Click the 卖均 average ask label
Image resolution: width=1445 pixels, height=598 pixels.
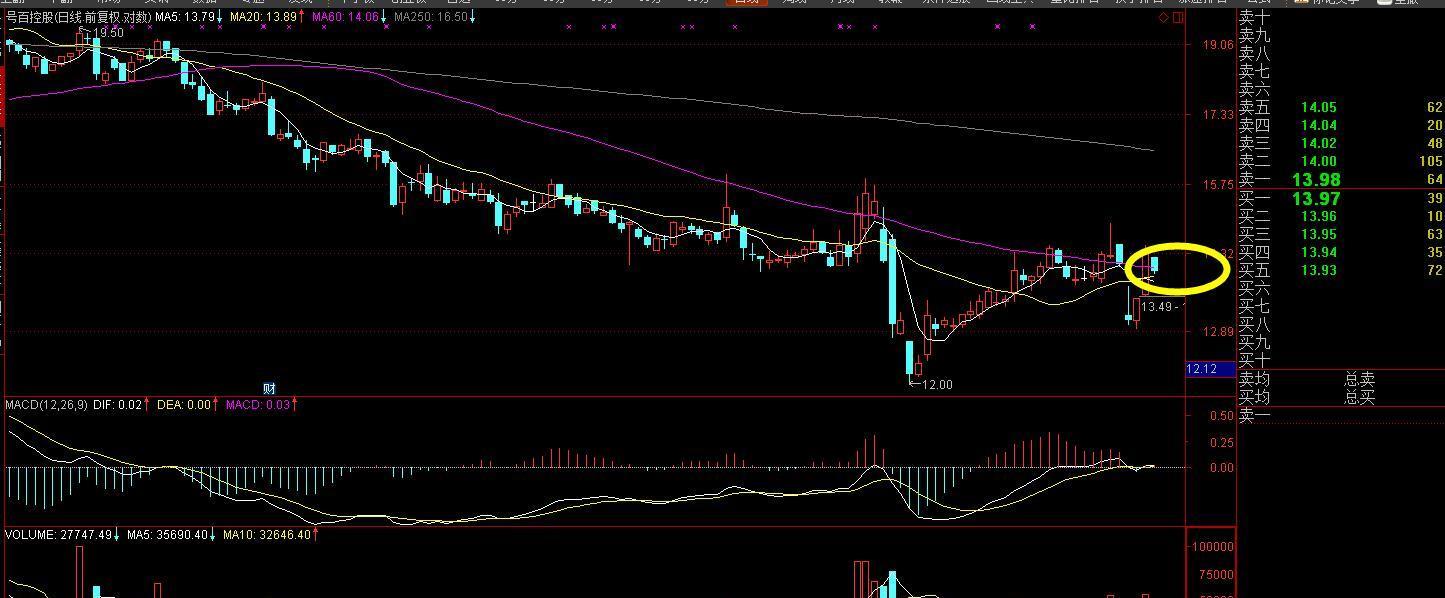click(x=1254, y=380)
